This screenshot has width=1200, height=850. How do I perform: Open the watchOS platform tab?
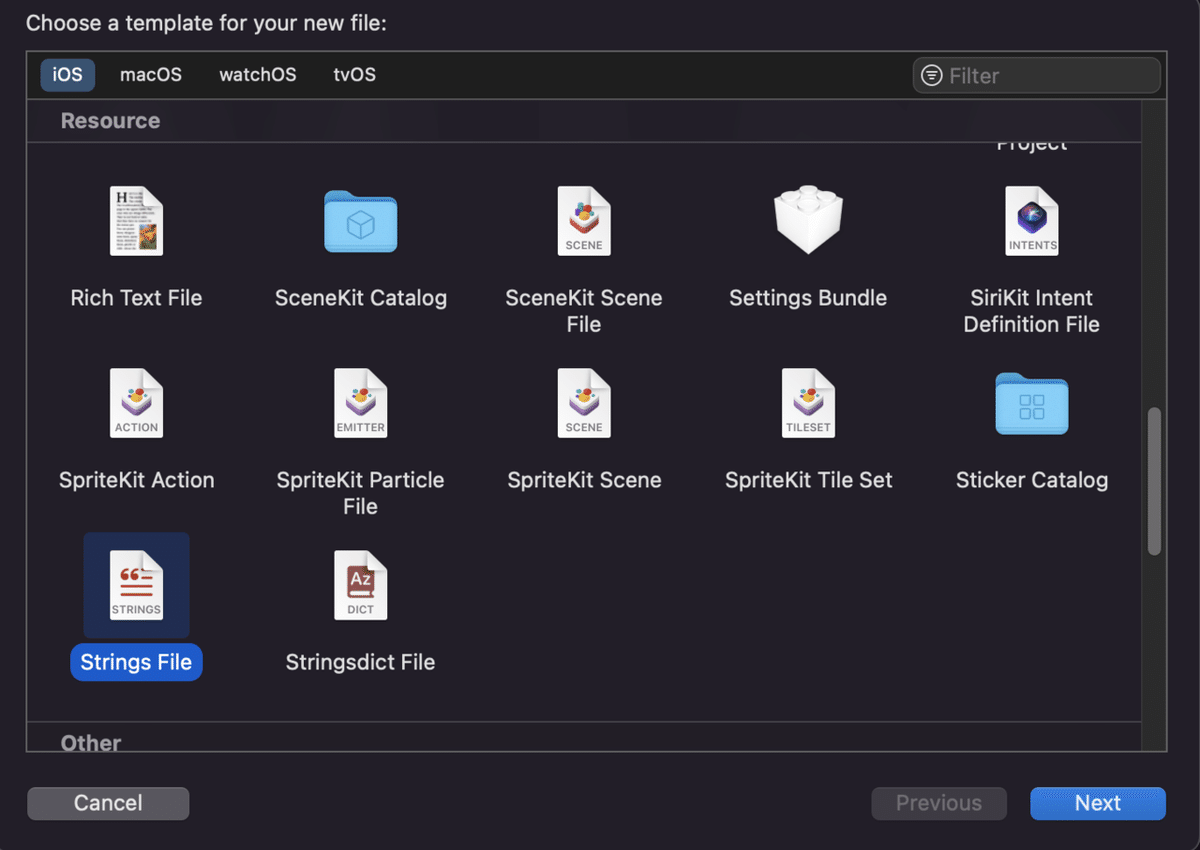258,75
